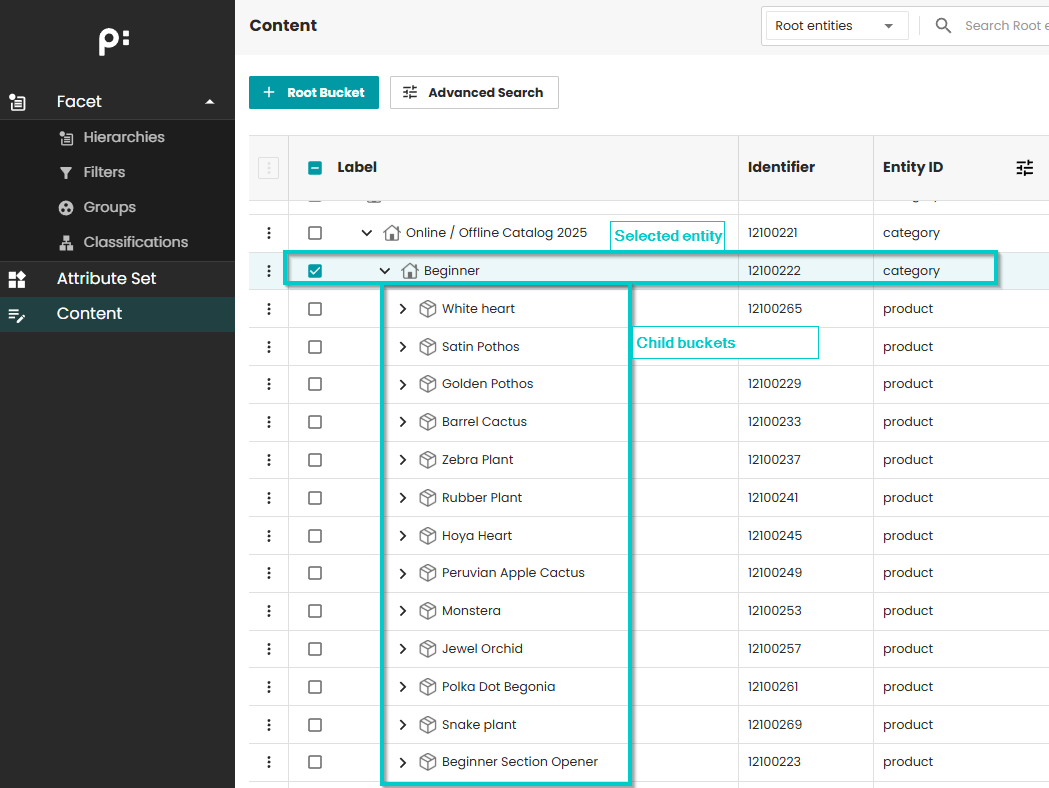This screenshot has width=1049, height=788.
Task: Open column settings icon next to Entity ID
Action: pos(1025,168)
